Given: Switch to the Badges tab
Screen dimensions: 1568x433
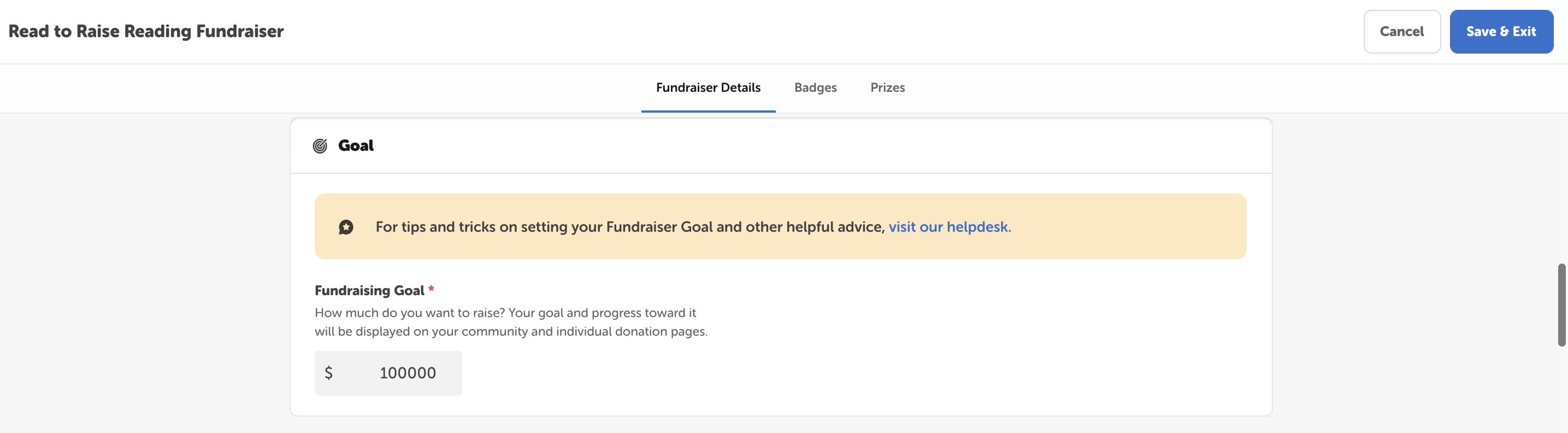Looking at the screenshot, I should pos(815,87).
